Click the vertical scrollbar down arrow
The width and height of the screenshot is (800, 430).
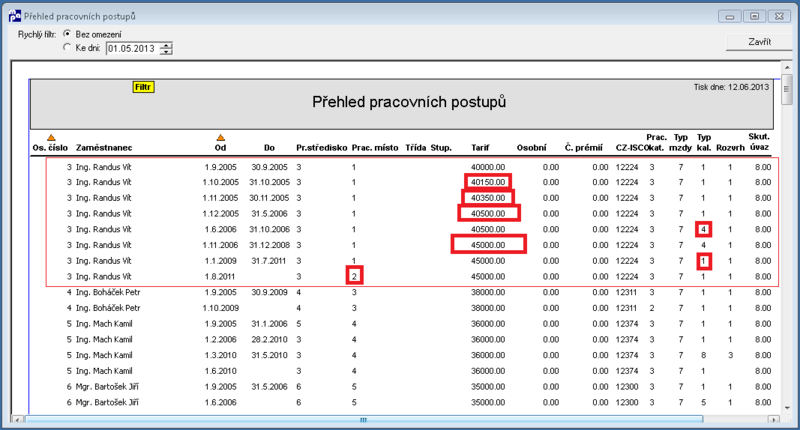click(787, 408)
